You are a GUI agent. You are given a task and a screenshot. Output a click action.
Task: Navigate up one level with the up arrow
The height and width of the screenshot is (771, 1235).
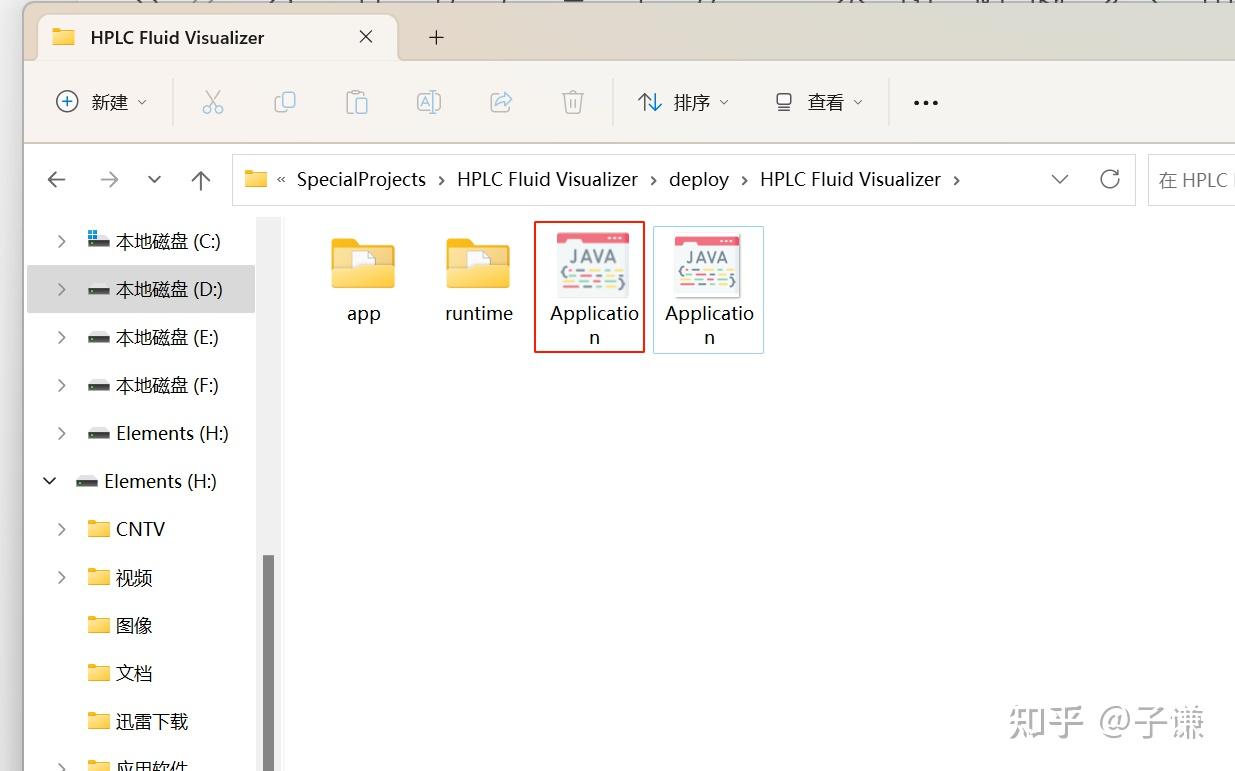click(200, 179)
